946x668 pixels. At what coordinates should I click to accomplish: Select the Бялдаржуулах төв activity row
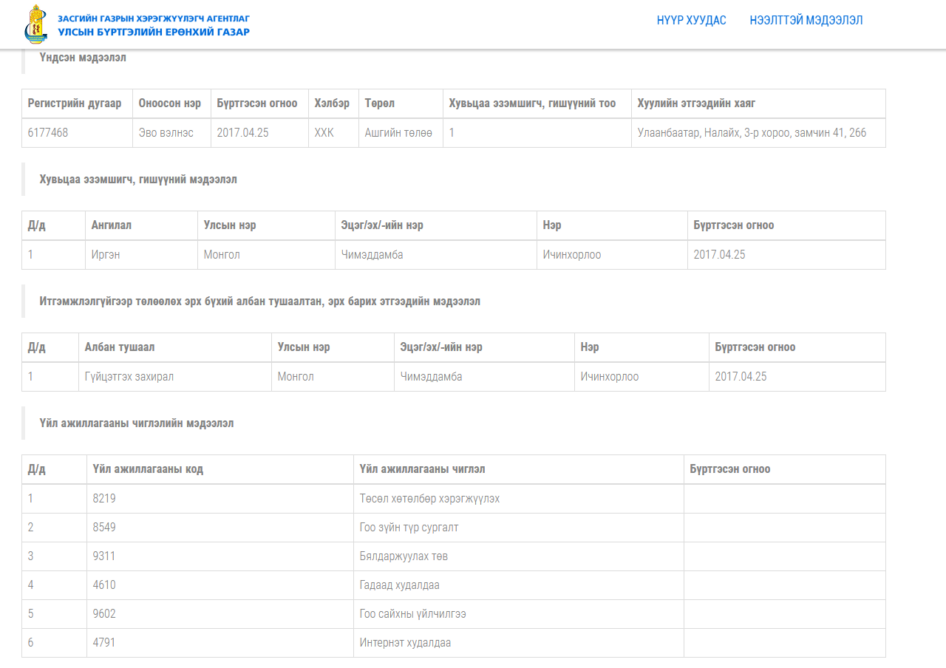pyautogui.click(x=454, y=556)
